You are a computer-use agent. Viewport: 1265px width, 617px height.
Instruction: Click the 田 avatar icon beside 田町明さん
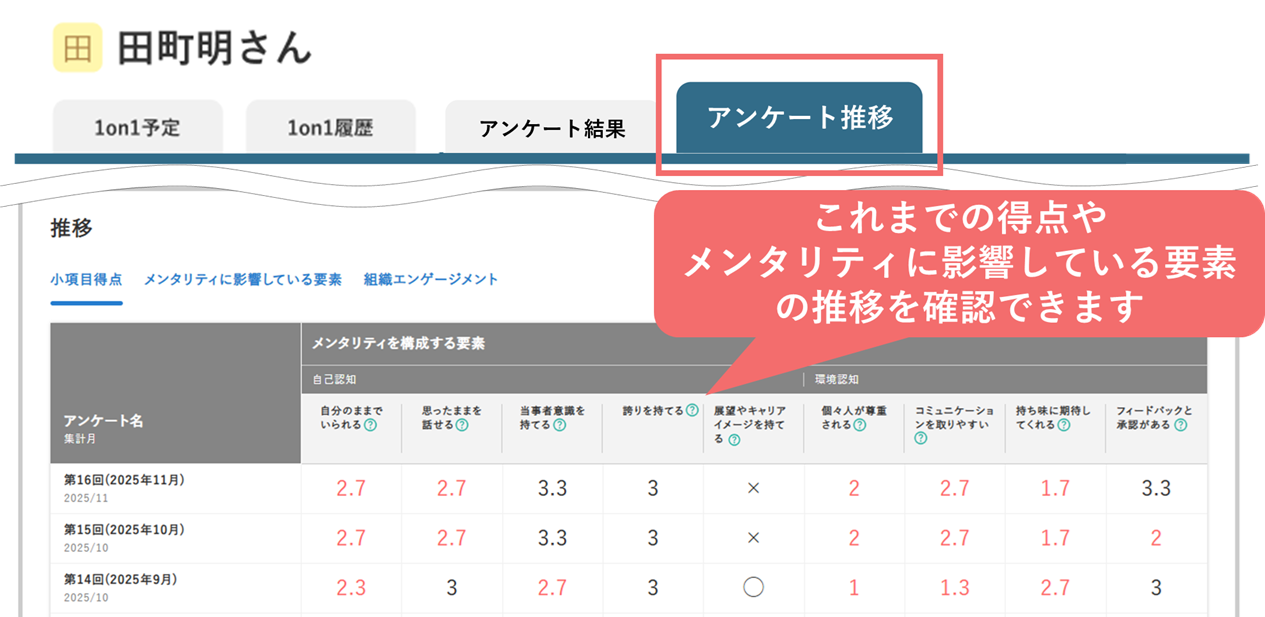pyautogui.click(x=77, y=47)
